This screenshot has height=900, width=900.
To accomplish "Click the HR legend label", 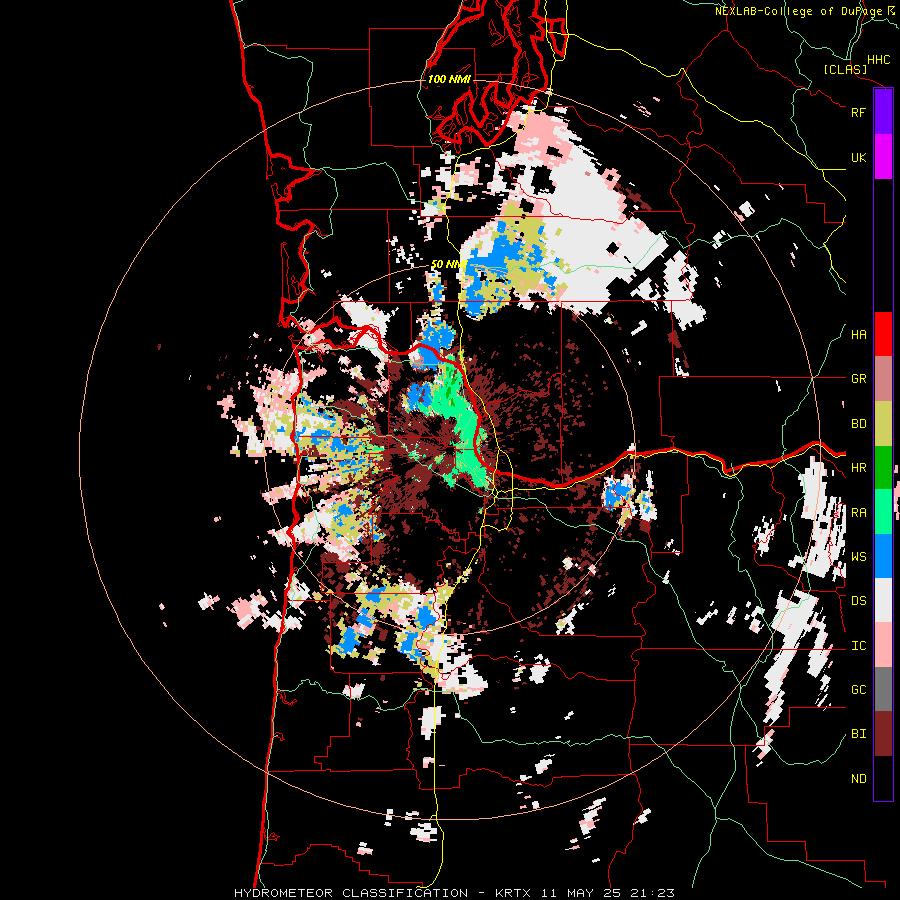I will (x=858, y=468).
